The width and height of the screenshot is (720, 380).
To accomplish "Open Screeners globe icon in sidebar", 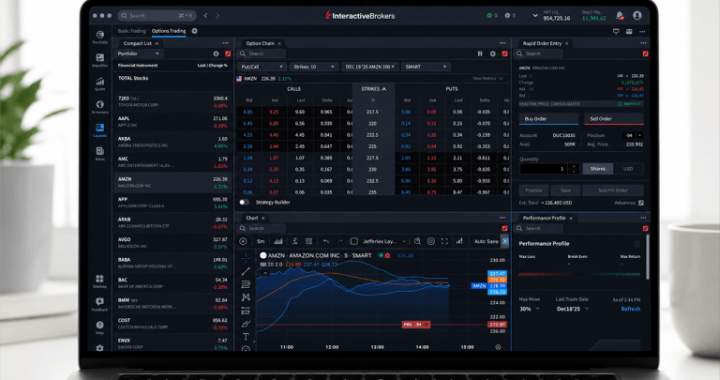I will point(100,107).
